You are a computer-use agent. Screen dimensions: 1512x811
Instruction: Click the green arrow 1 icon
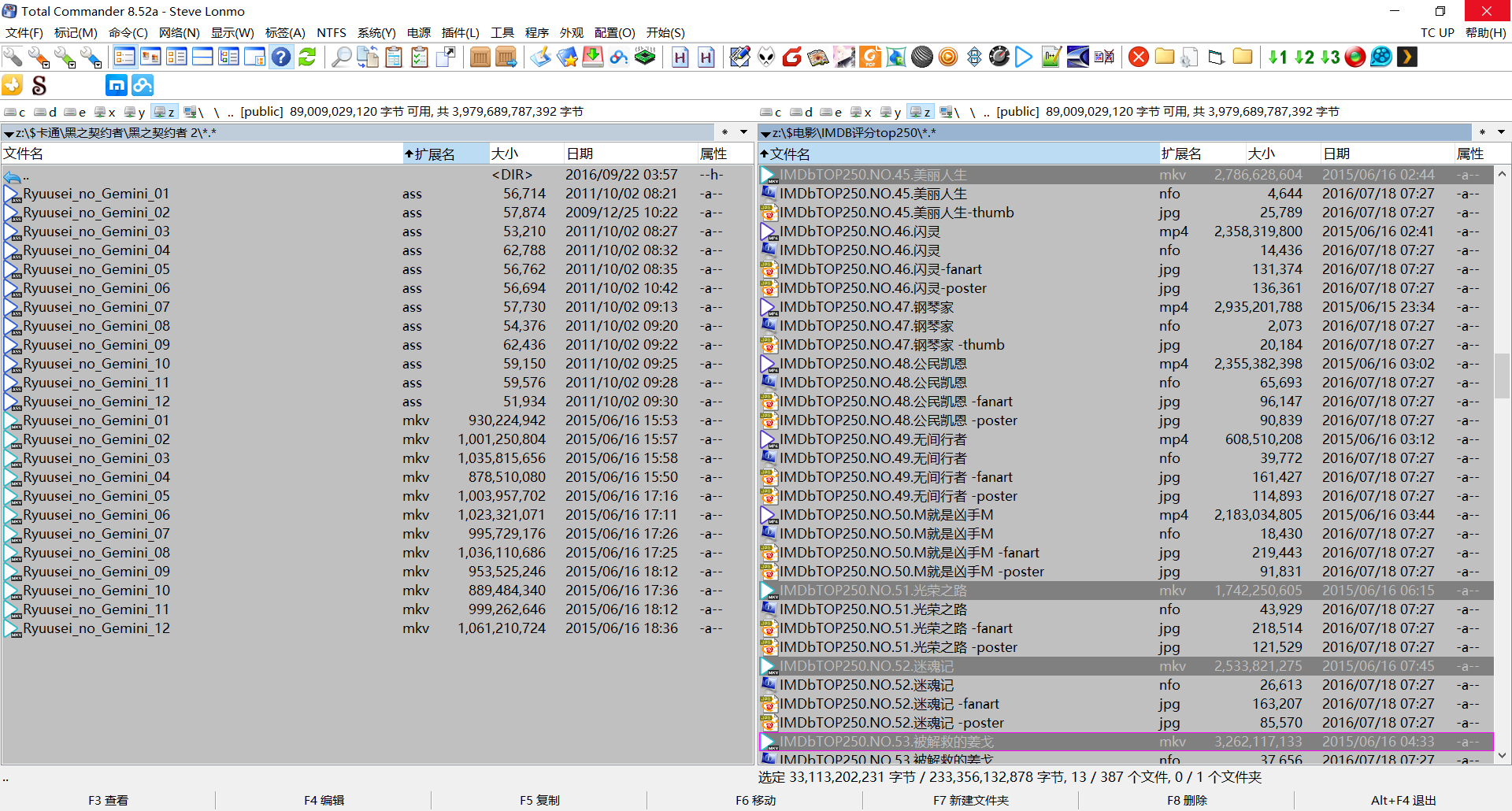click(1277, 57)
